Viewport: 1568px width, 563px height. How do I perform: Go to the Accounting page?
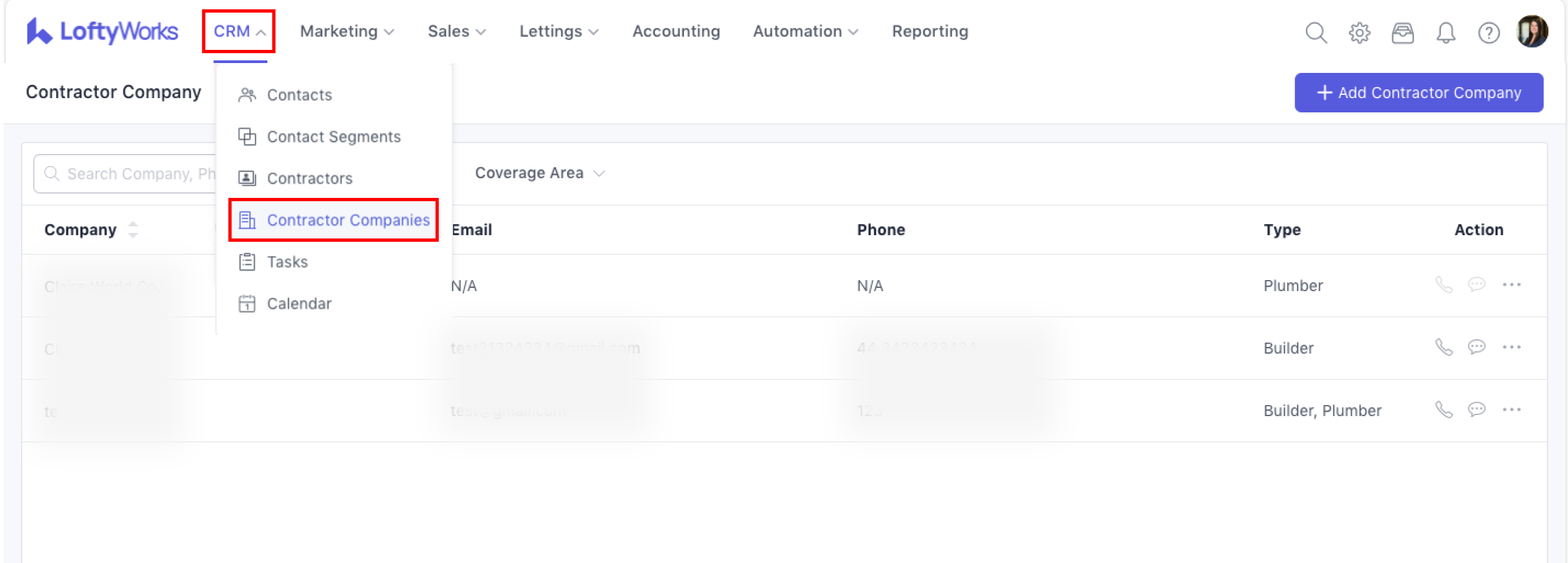pyautogui.click(x=676, y=31)
